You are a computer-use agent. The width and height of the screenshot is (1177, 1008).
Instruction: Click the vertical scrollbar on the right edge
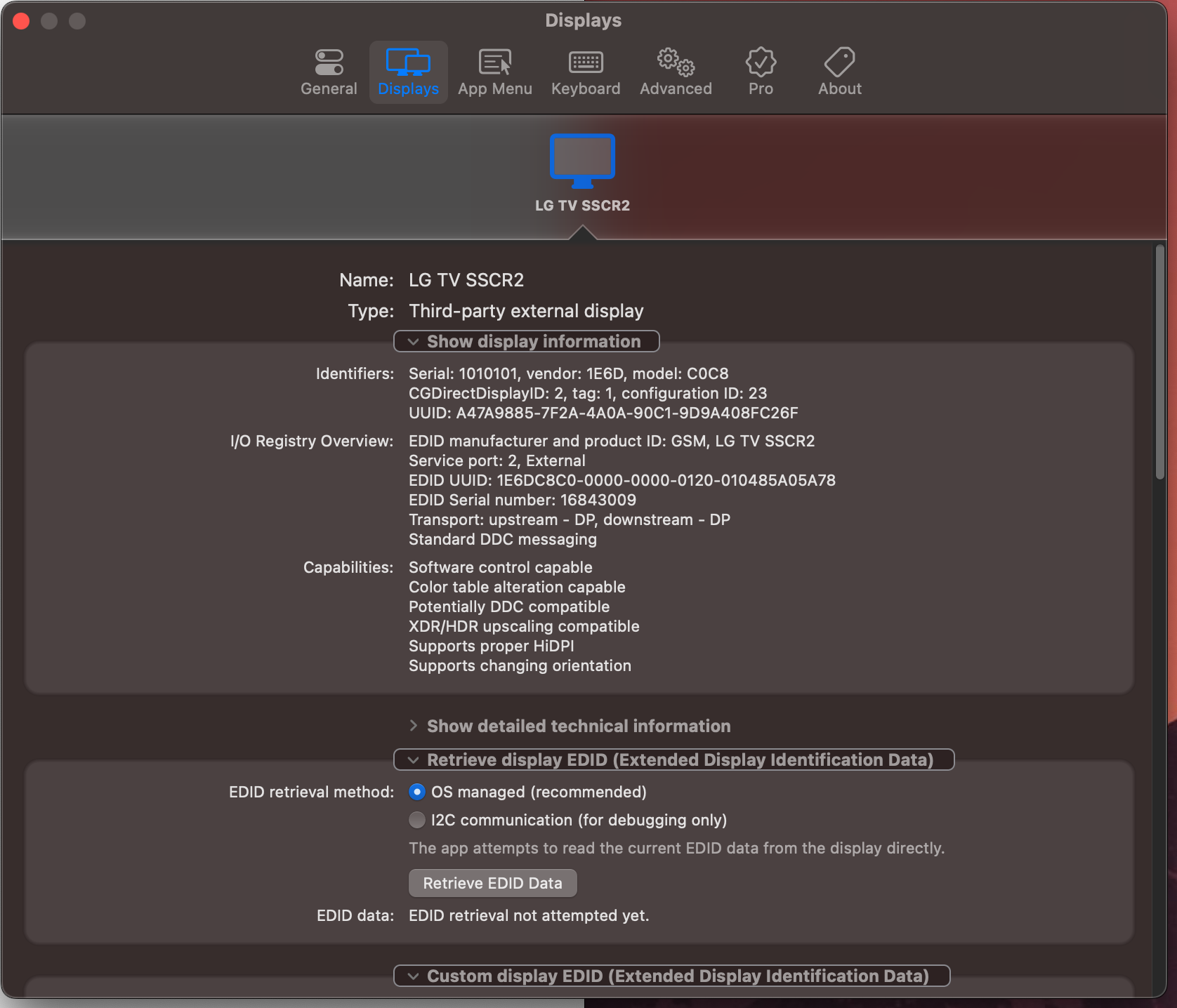coord(1160,362)
